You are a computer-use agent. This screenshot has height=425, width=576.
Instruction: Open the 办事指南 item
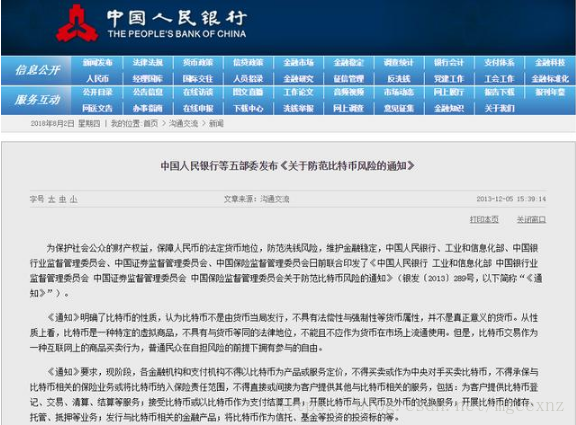[148, 108]
